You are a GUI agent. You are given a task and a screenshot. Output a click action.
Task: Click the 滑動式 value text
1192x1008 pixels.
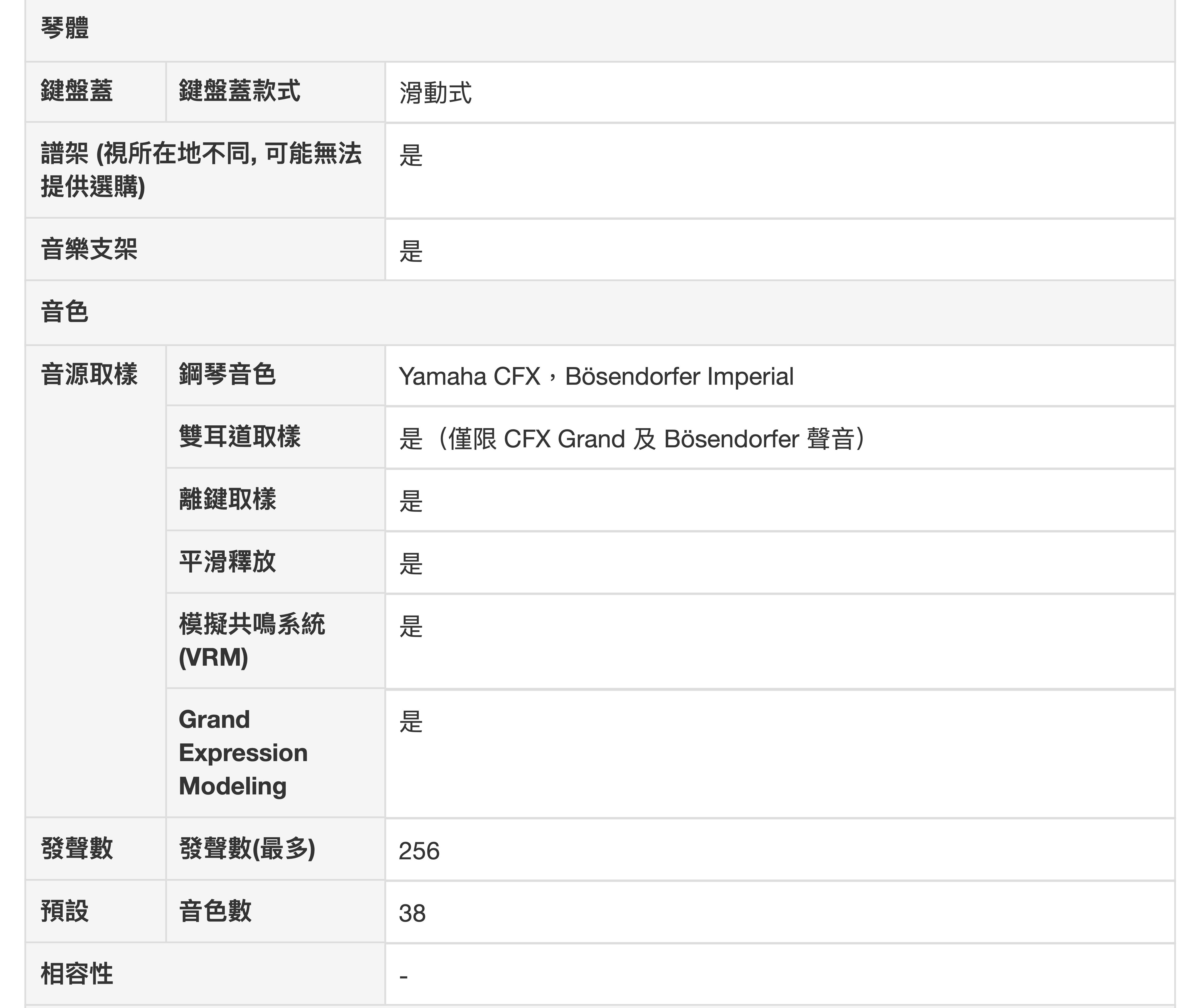[x=435, y=93]
